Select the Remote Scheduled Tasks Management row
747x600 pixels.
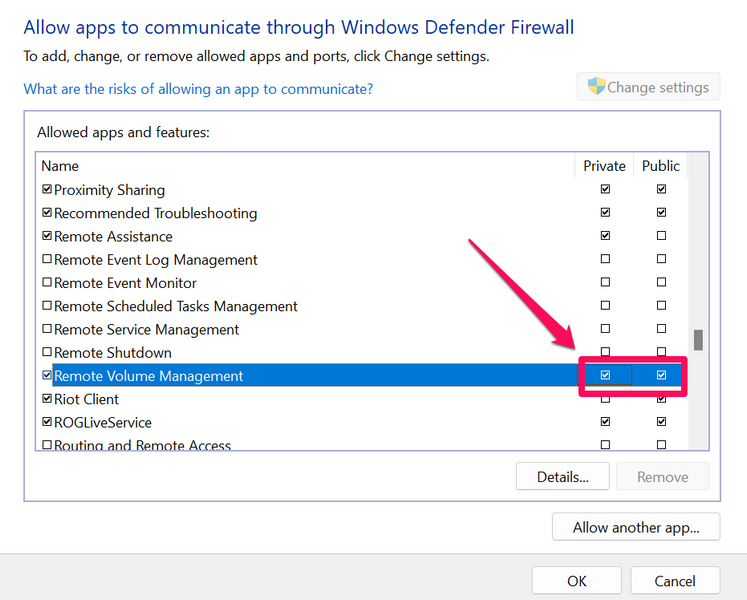click(175, 306)
